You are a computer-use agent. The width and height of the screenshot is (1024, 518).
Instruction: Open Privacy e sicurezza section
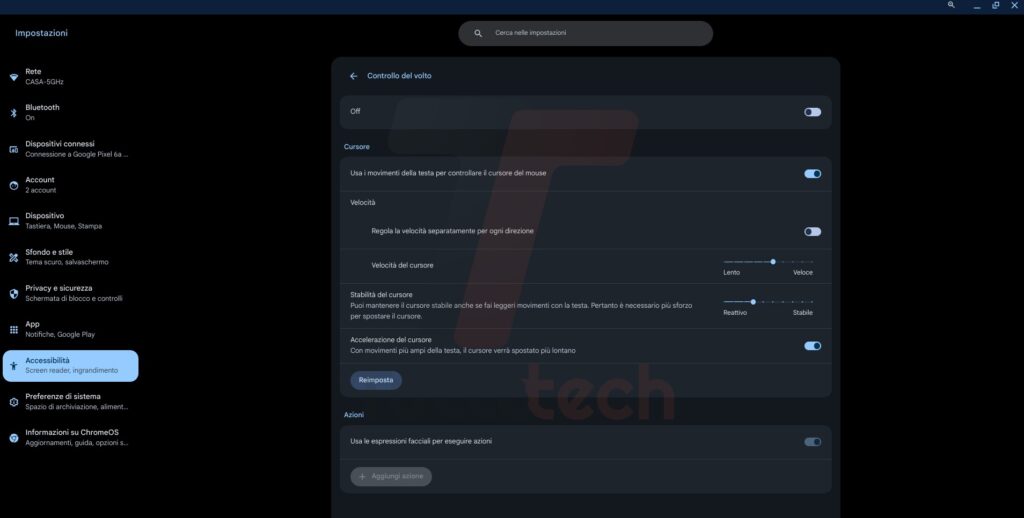point(71,294)
